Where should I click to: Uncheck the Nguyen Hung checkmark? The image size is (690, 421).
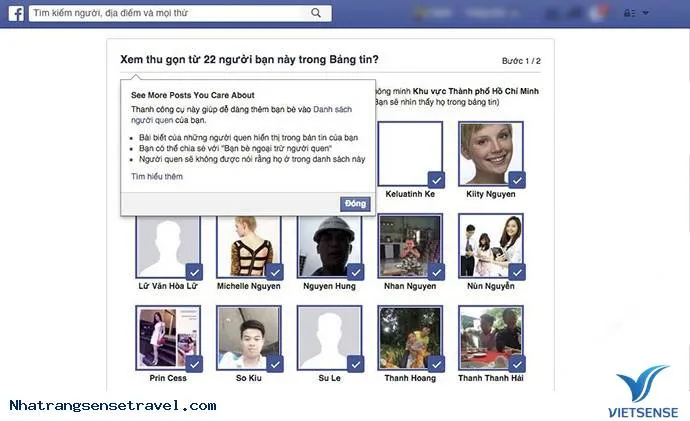coord(356,272)
